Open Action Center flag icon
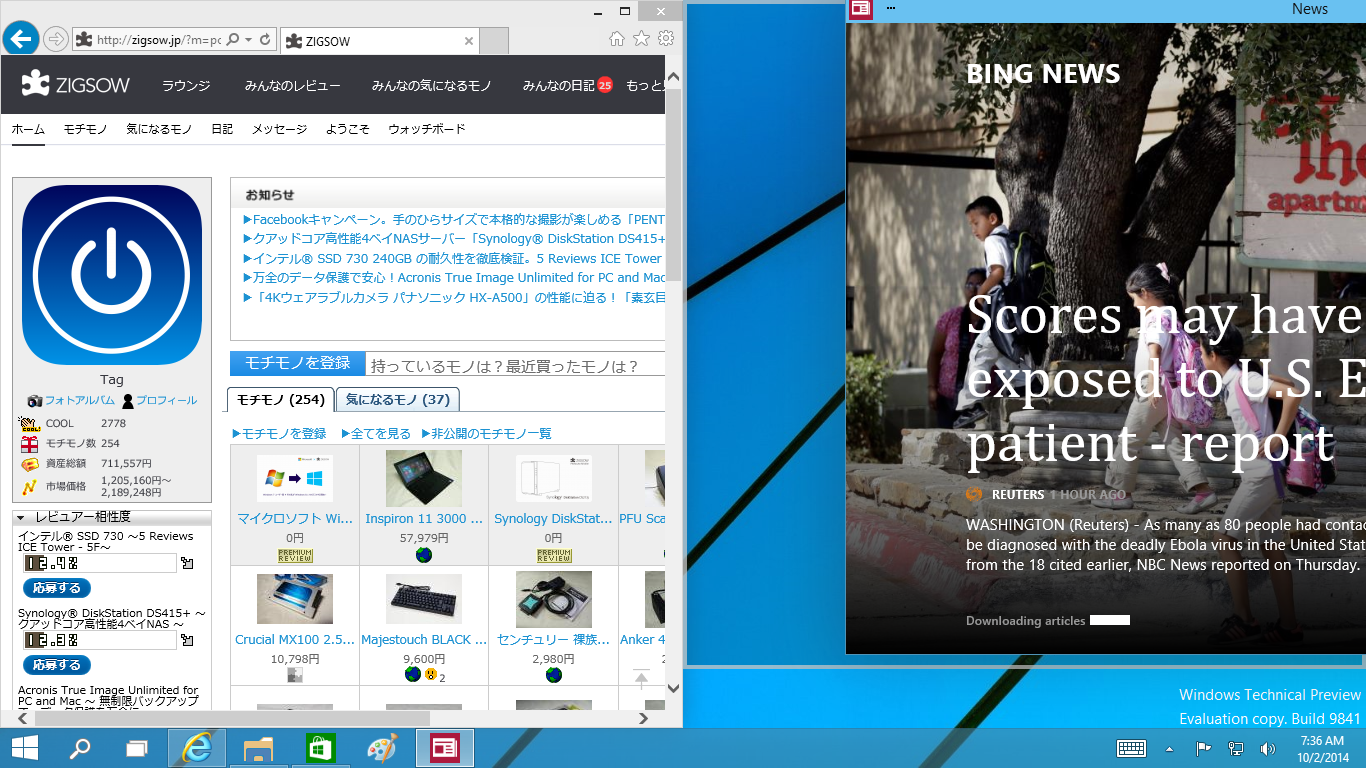The width and height of the screenshot is (1366, 768). click(1203, 748)
